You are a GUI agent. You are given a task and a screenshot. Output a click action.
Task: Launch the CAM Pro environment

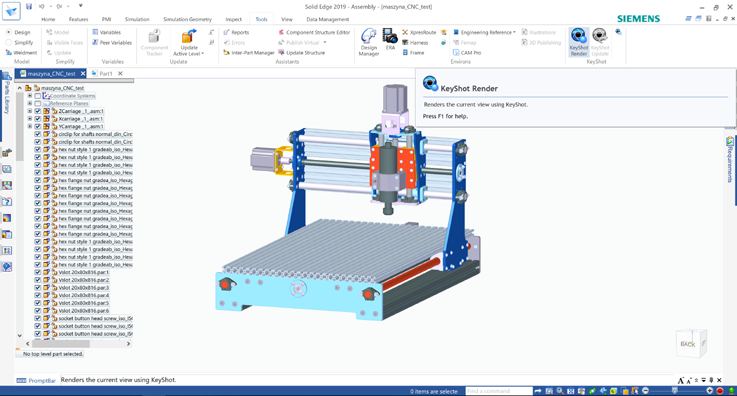click(467, 53)
